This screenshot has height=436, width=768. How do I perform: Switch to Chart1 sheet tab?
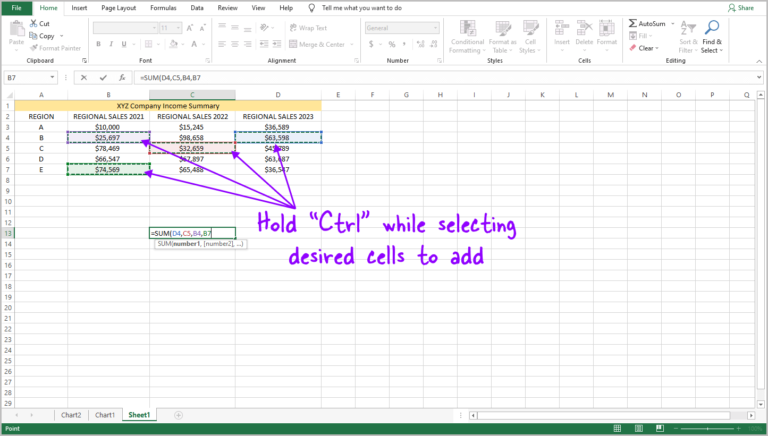pyautogui.click(x=105, y=415)
